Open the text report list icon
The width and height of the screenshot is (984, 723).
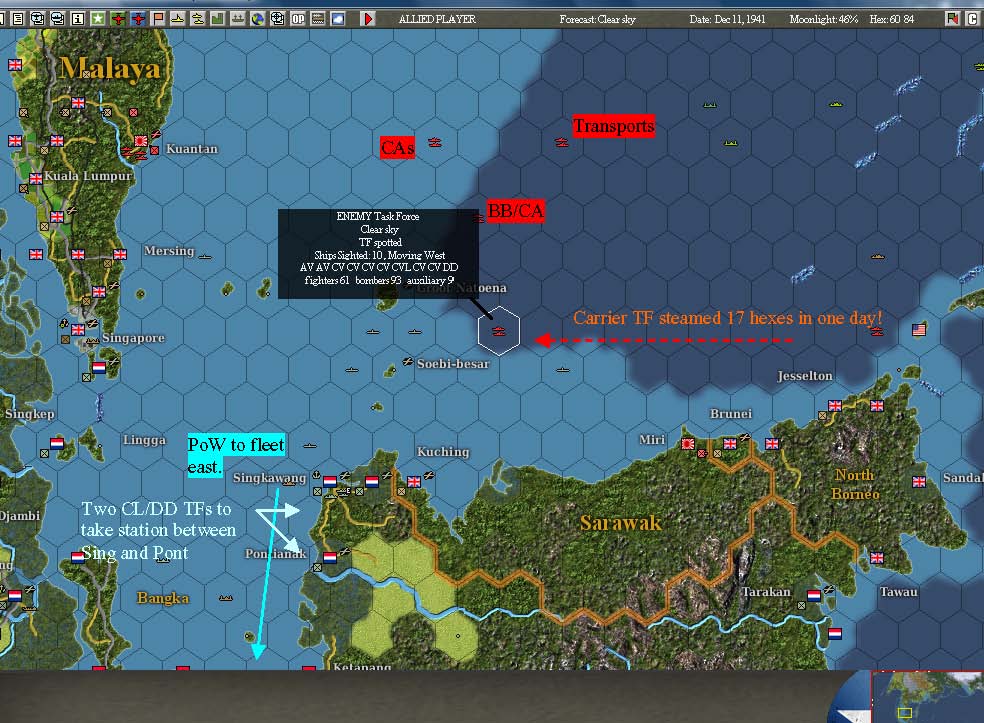(18, 19)
